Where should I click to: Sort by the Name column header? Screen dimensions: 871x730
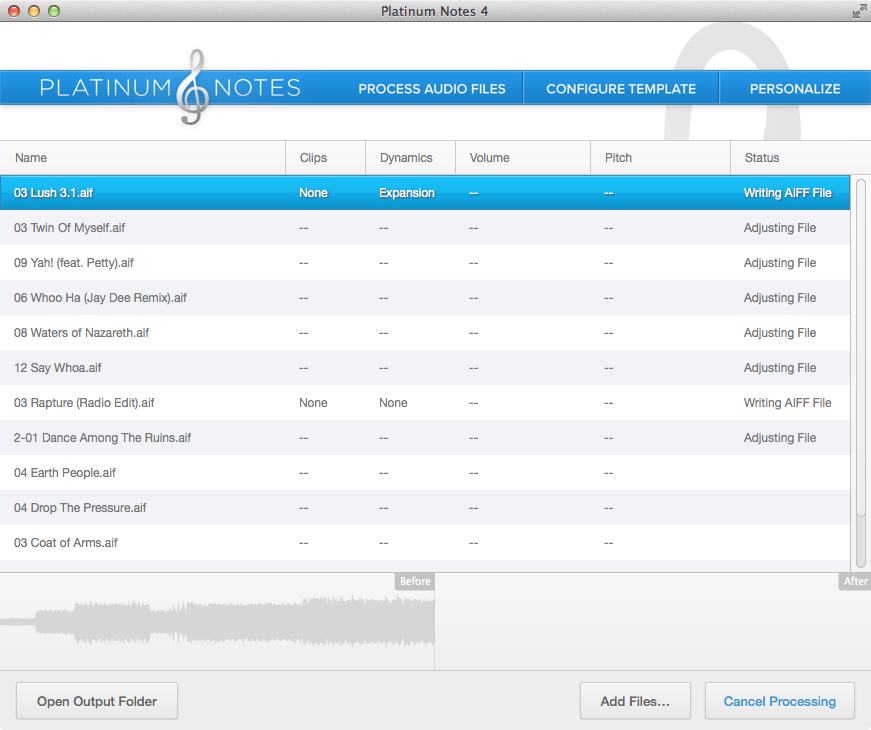pos(143,158)
